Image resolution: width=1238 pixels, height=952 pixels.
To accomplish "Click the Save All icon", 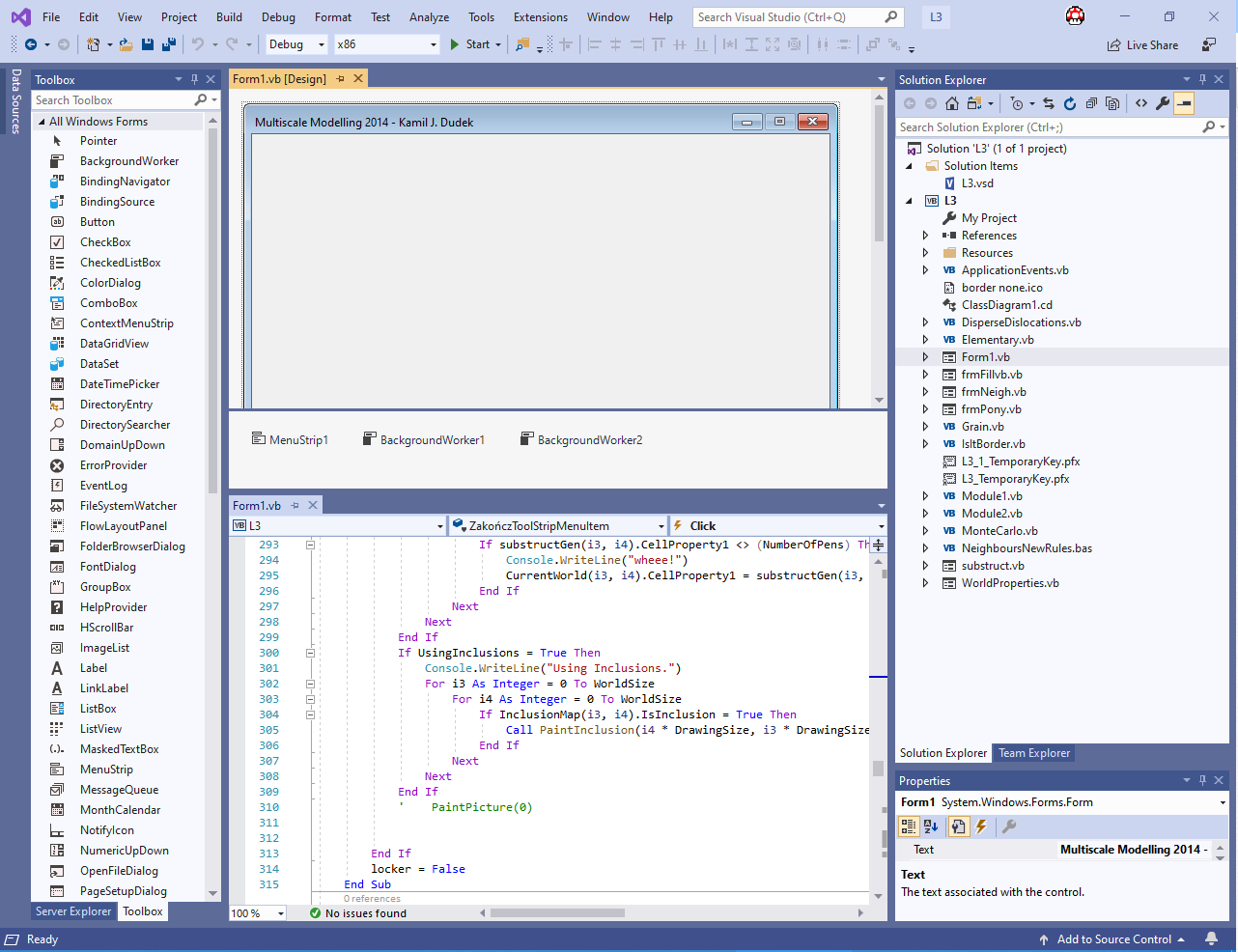I will pyautogui.click(x=168, y=44).
